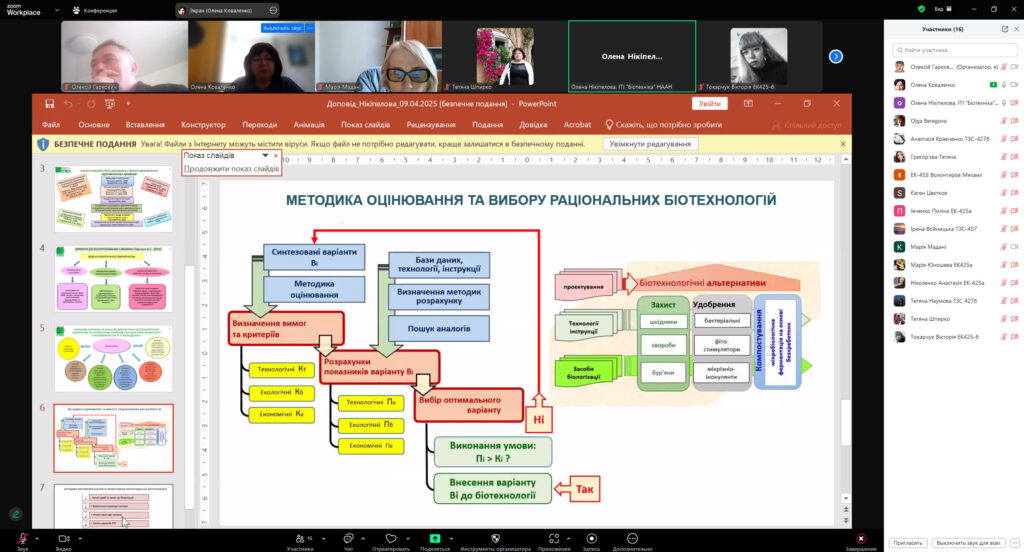Switch to Анімація ribbon tab
This screenshot has height=552, width=1024.
pyautogui.click(x=309, y=125)
